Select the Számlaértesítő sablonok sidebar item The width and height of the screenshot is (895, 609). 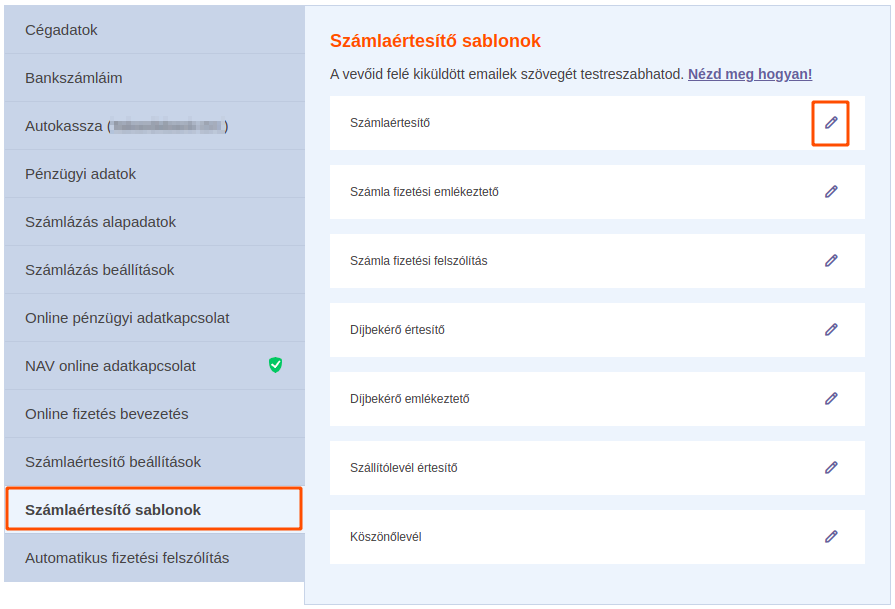point(113,510)
